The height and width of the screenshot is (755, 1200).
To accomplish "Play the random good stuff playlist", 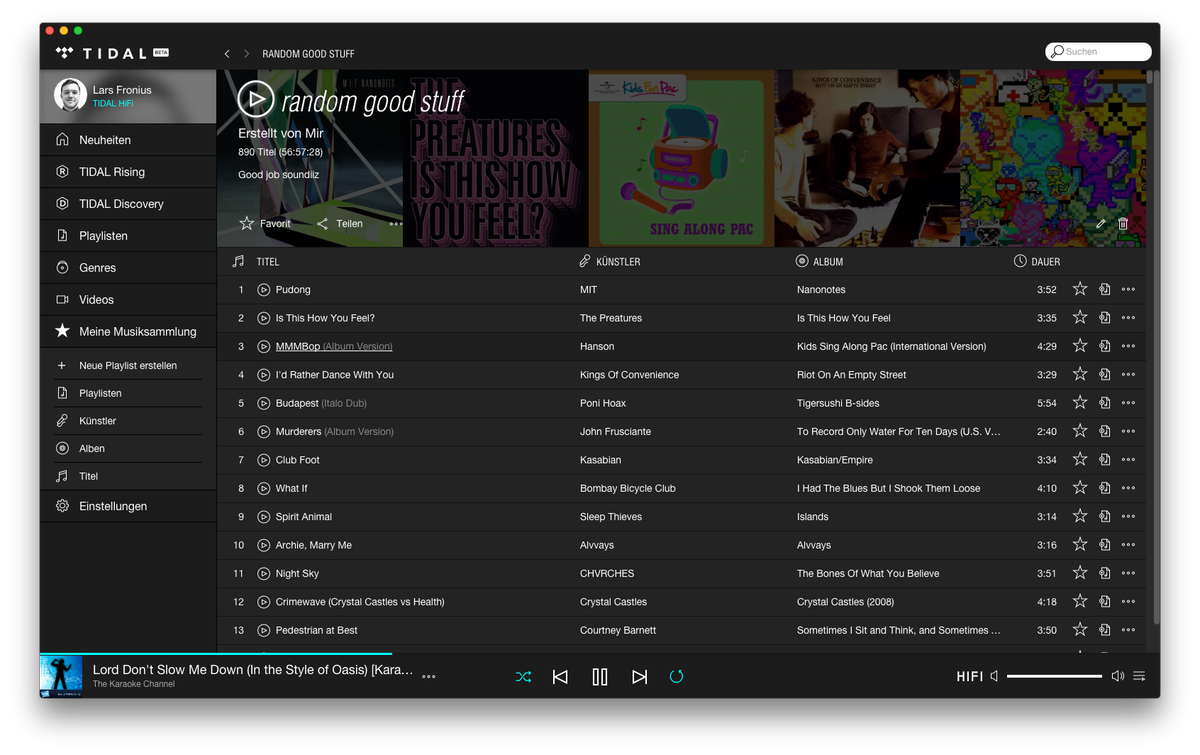I will [256, 98].
